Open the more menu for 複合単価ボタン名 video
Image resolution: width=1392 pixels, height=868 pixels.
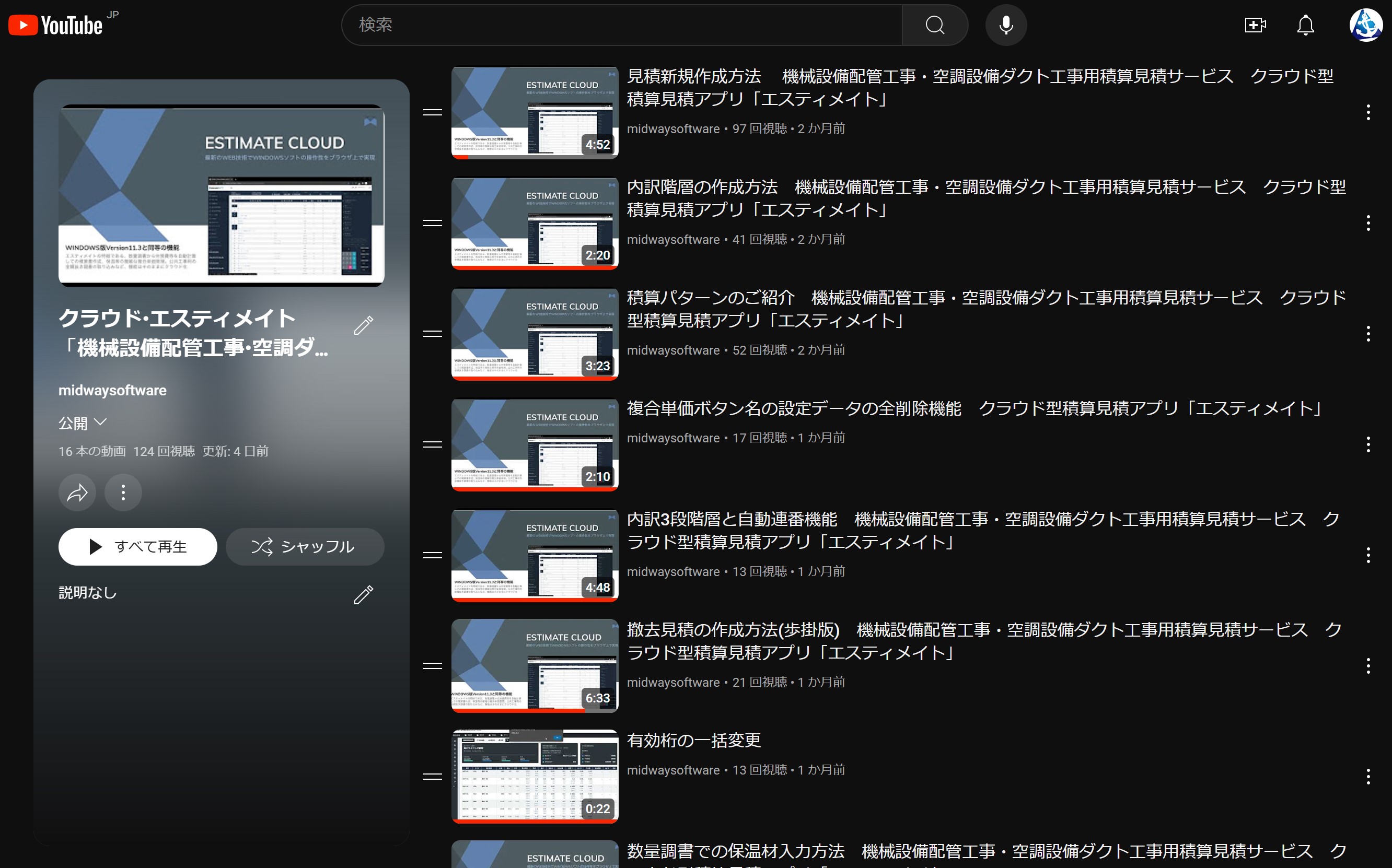1368,444
